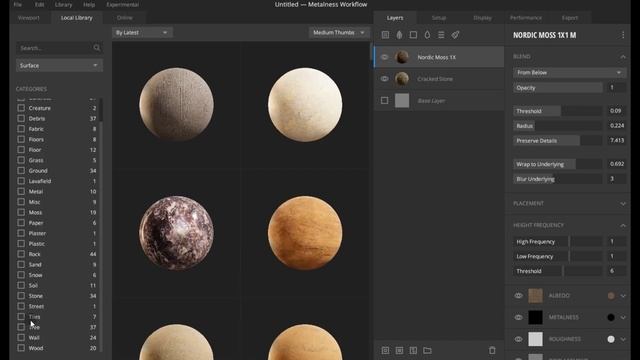Image resolution: width=640 pixels, height=360 pixels.
Task: Collapse the Blend section
Action: click(x=623, y=57)
